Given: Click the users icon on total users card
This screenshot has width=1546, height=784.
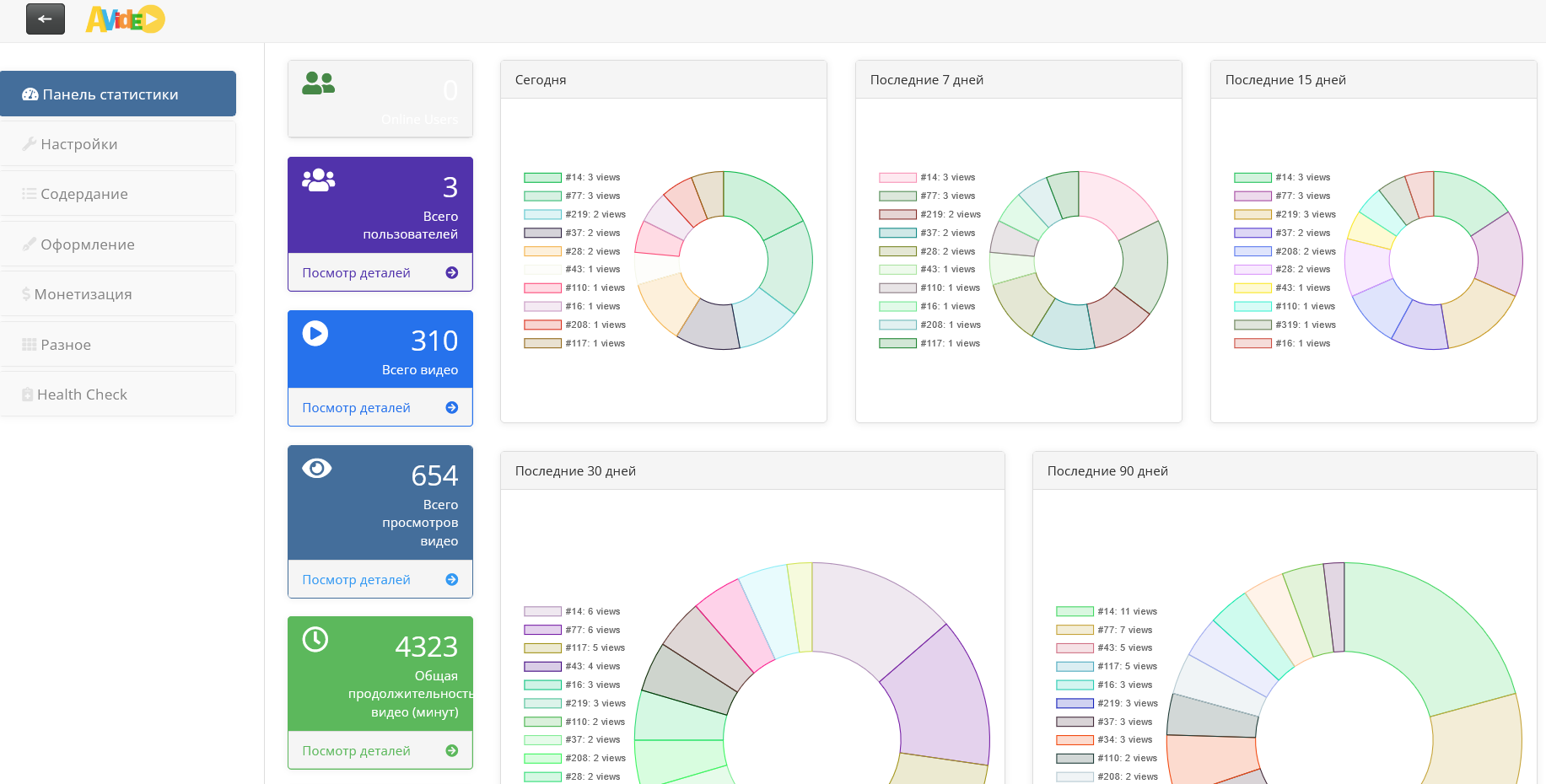Looking at the screenshot, I should point(319,180).
